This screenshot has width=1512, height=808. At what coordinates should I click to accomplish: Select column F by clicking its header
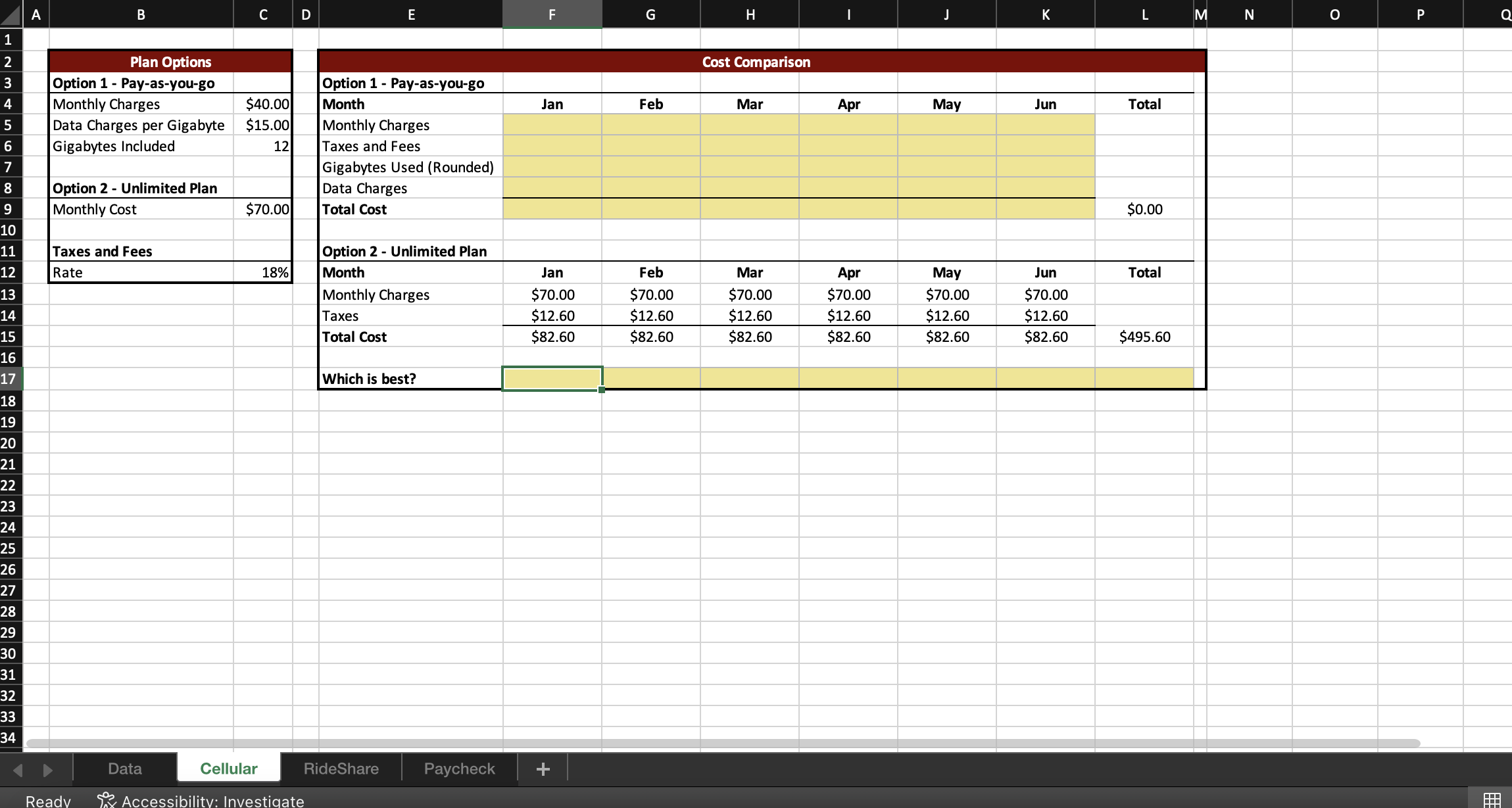point(552,14)
